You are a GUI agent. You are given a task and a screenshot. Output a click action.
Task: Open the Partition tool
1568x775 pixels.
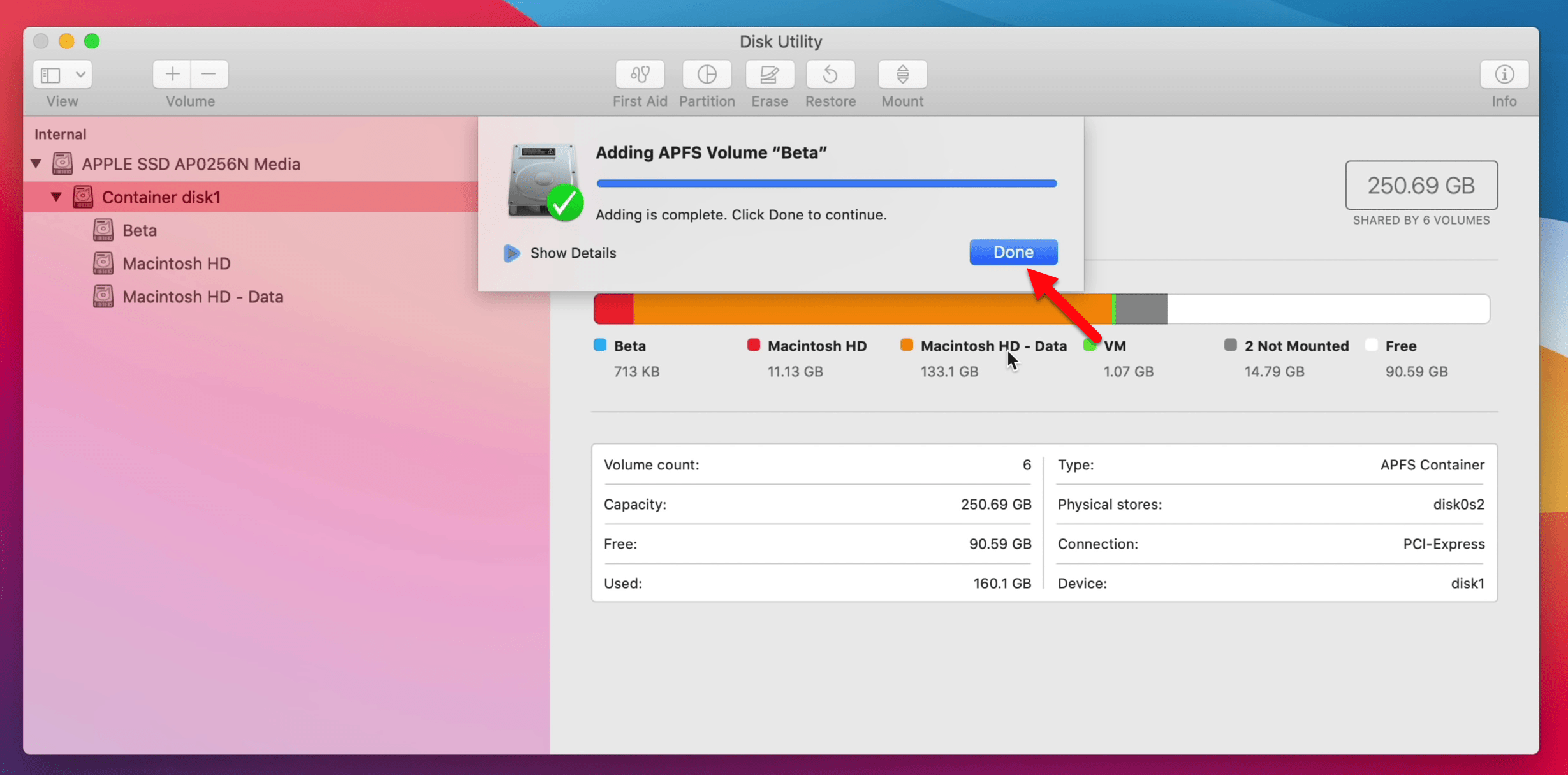click(707, 75)
